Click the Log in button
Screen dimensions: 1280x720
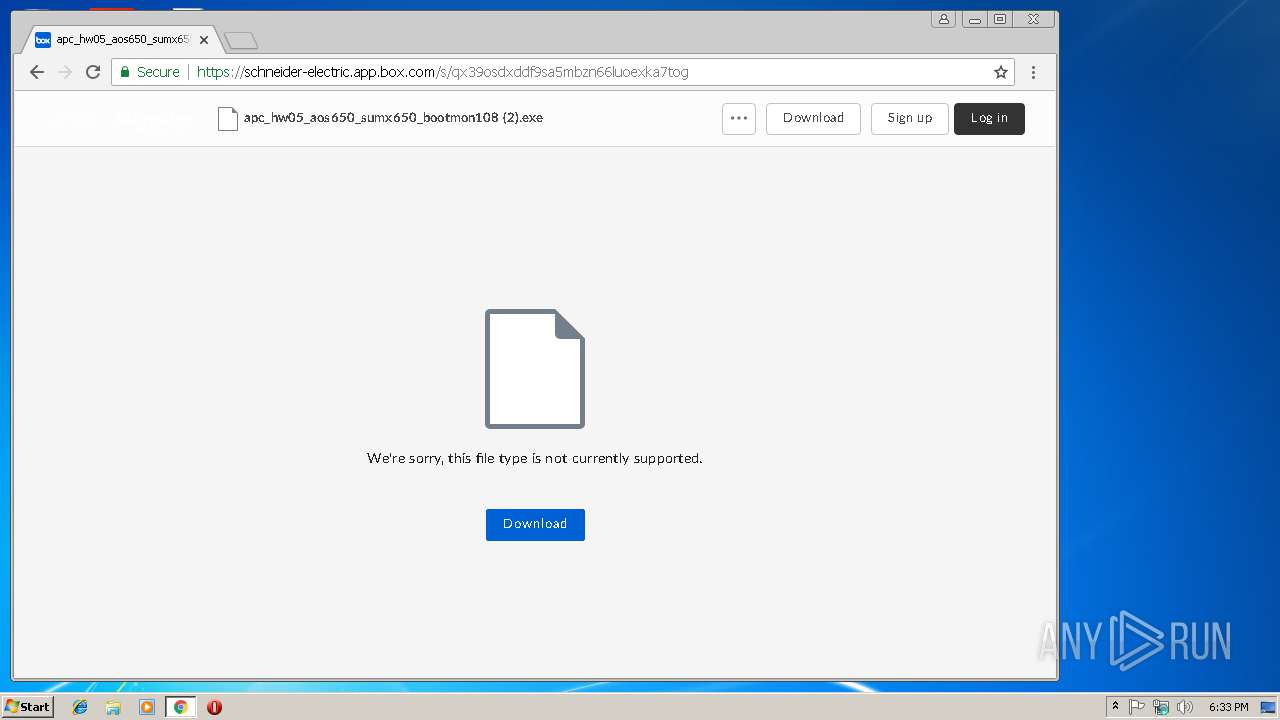pyautogui.click(x=989, y=118)
